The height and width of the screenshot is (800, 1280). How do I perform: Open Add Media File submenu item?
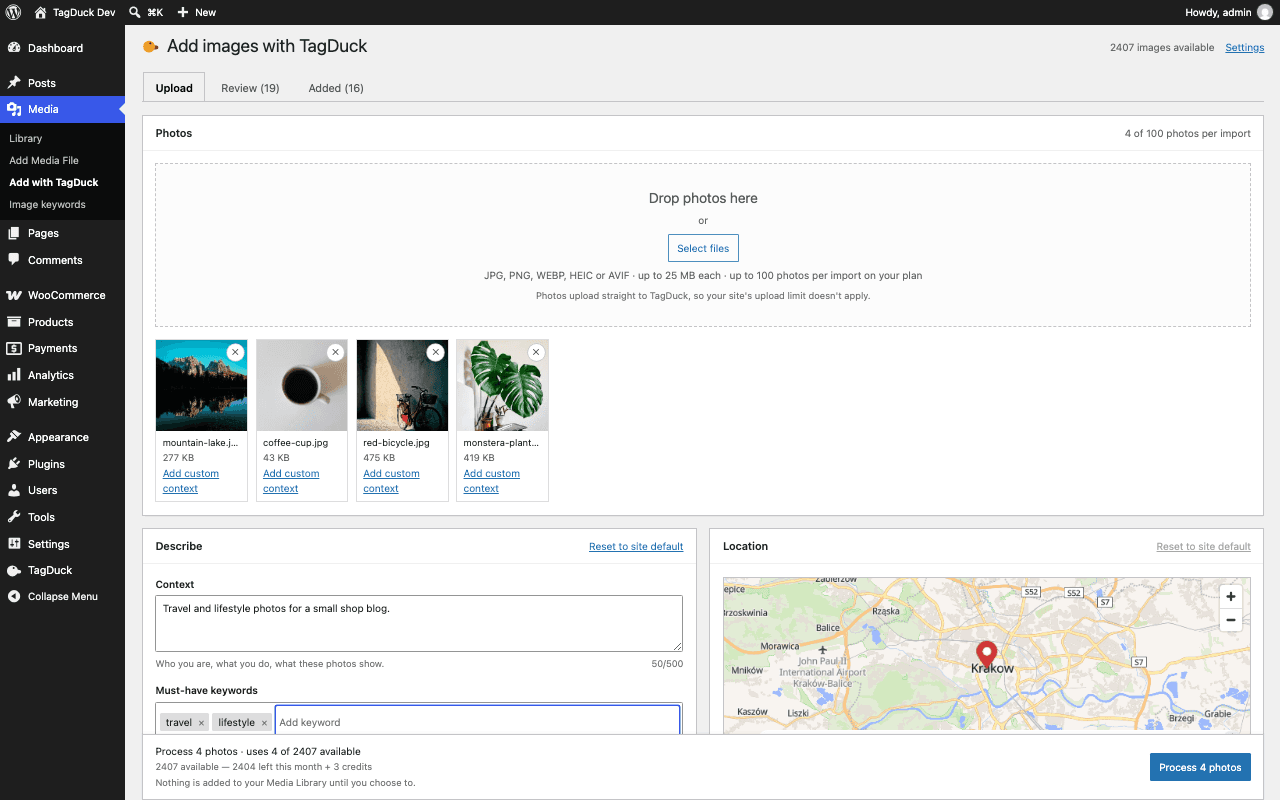point(44,160)
